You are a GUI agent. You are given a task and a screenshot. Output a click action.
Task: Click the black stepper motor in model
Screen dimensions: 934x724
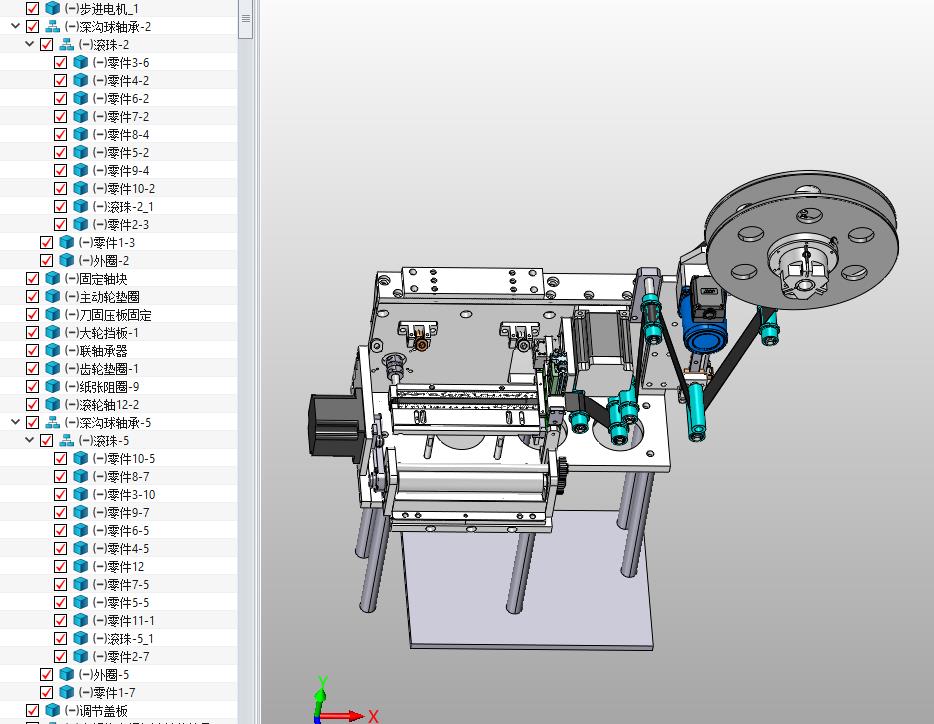coord(335,426)
